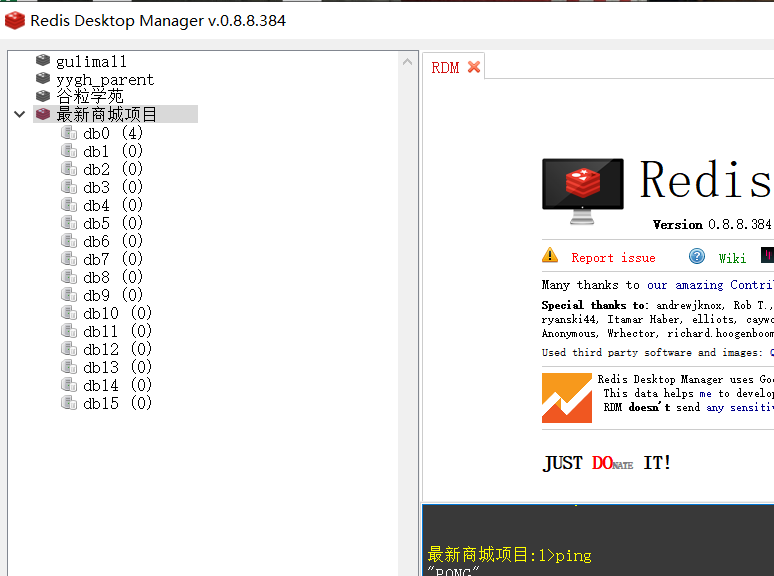Select the 'db8 (0)' row text
Image resolution: width=774 pixels, height=576 pixels.
(113, 277)
